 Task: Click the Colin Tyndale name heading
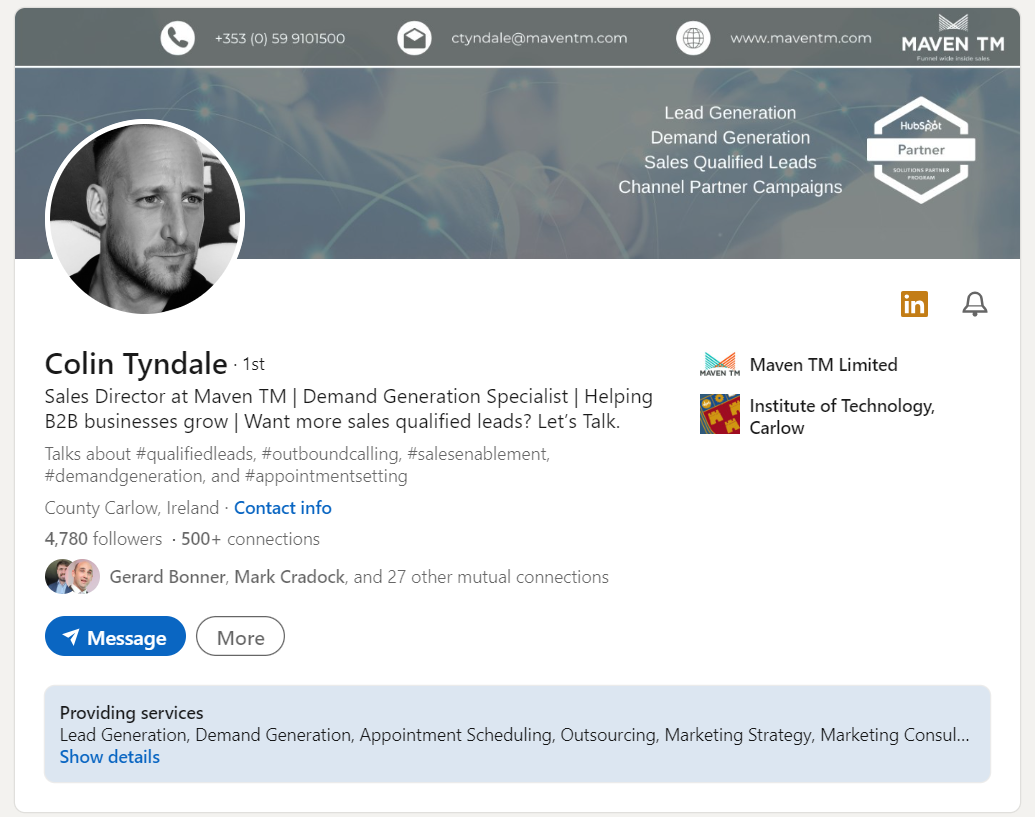[x=136, y=364]
